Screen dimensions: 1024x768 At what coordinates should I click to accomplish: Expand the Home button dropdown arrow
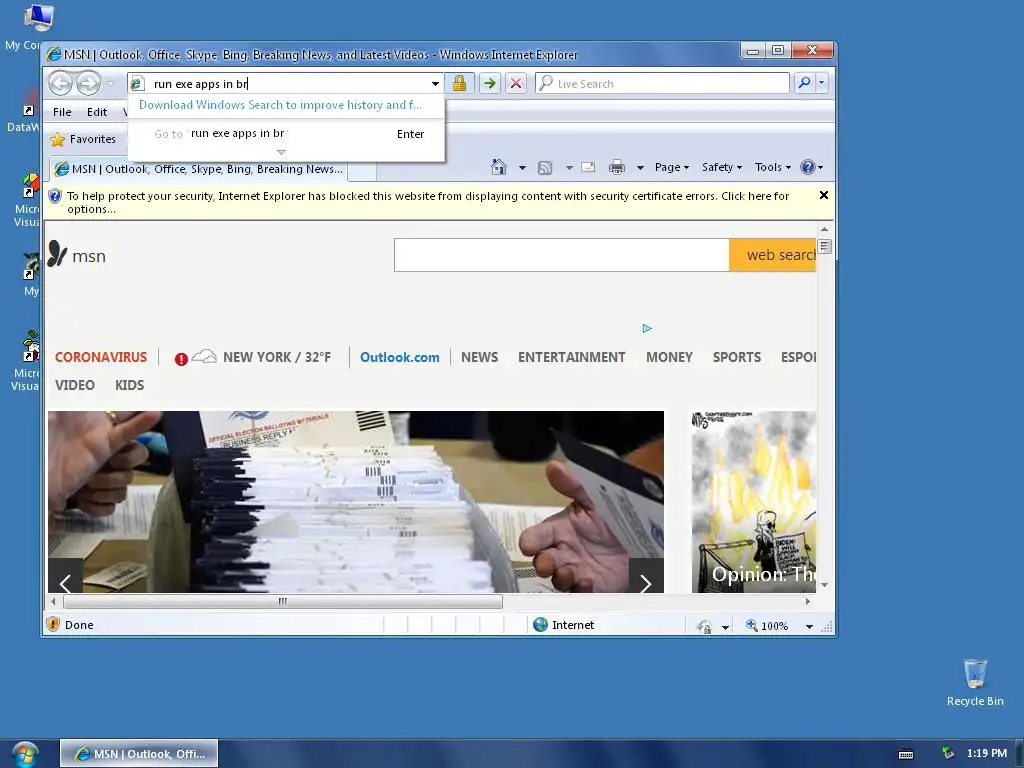pyautogui.click(x=522, y=168)
